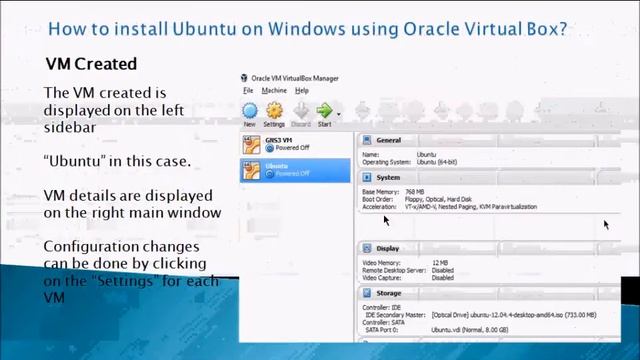This screenshot has height=360, width=640.
Task: Click the 768 MB base memory value
Action: click(415, 192)
